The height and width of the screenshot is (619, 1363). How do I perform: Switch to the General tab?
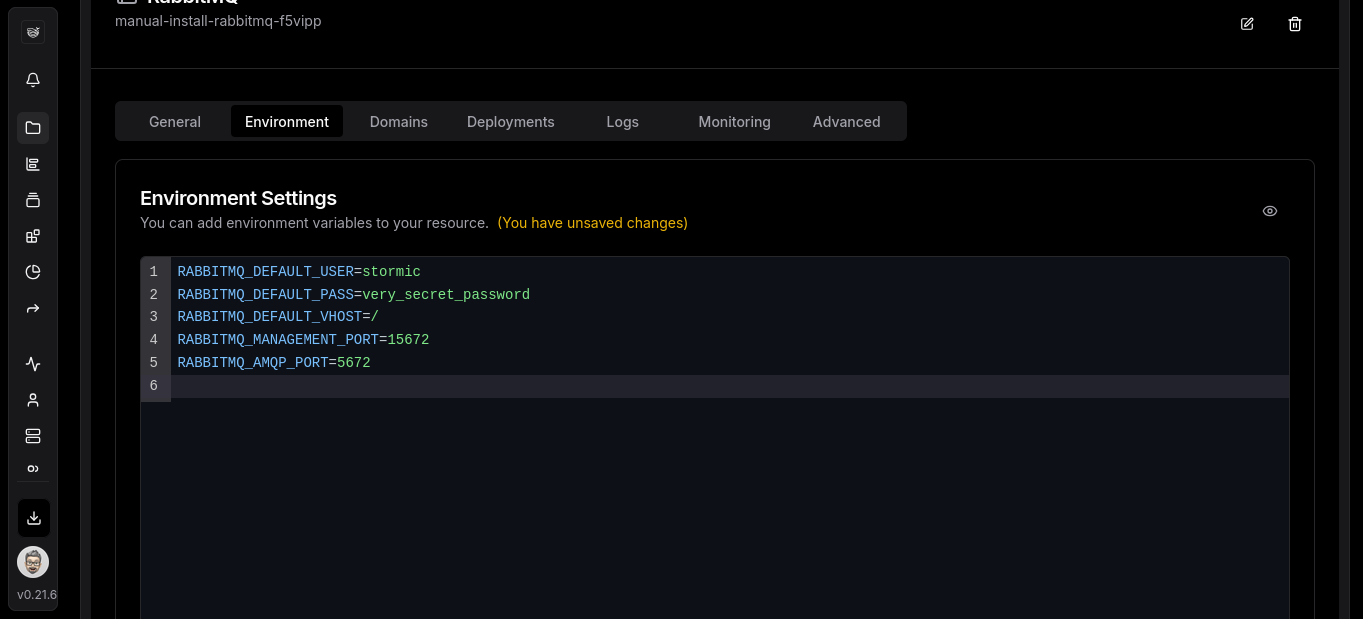175,121
